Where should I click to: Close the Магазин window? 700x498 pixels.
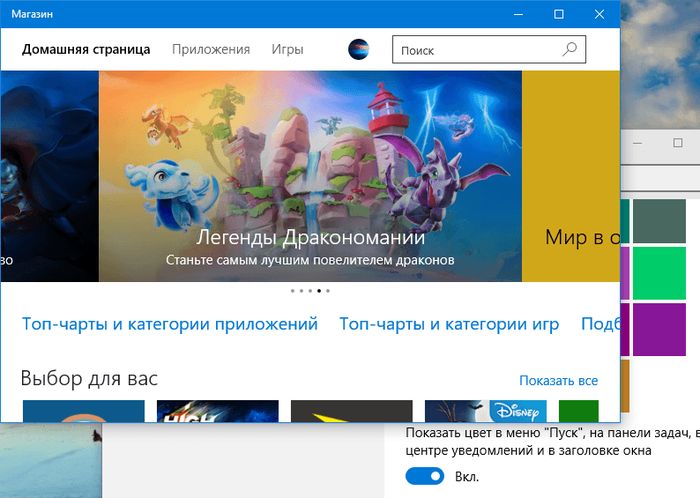(599, 14)
